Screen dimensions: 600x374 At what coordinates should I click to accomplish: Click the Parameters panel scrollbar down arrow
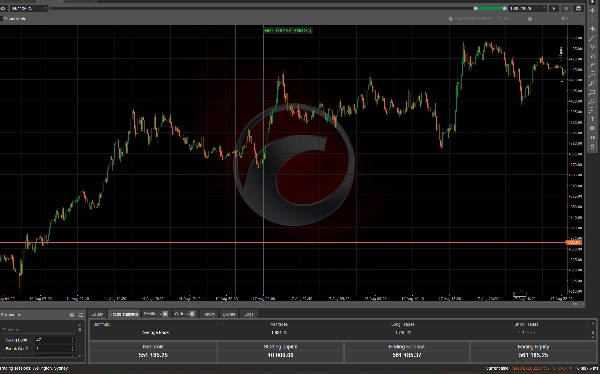[x=80, y=356]
